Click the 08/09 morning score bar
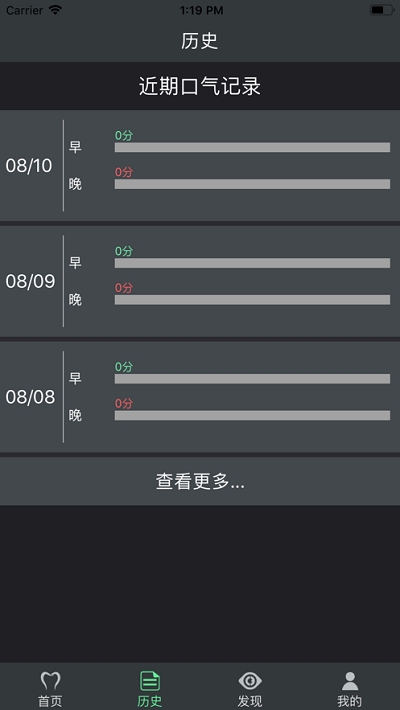Viewport: 400px width, 710px height. (x=252, y=263)
